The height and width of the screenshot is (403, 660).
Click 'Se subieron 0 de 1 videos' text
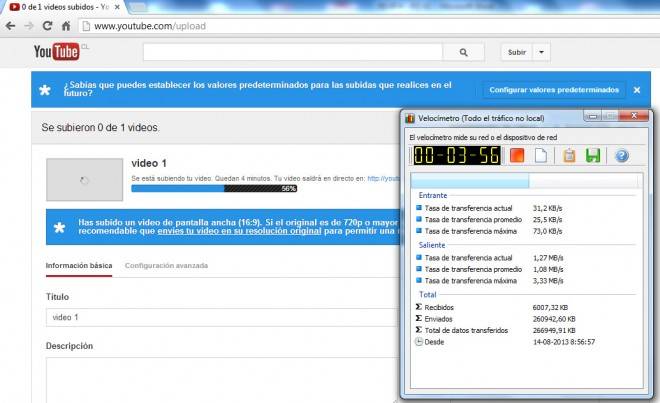pos(100,128)
